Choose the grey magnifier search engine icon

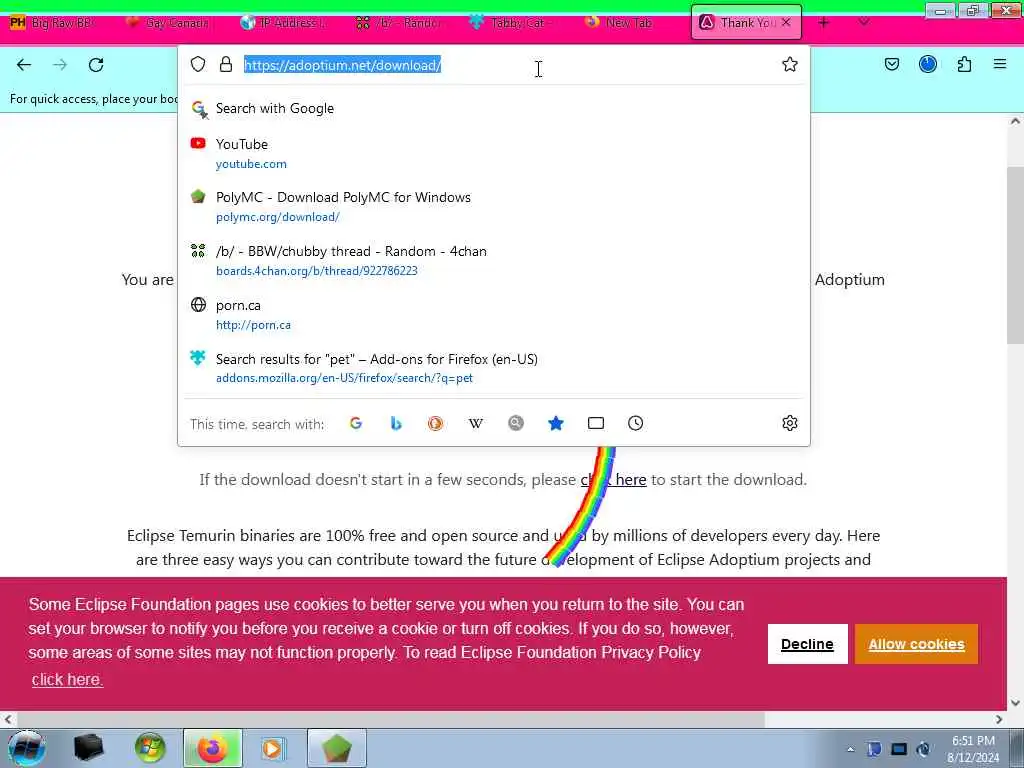pyautogui.click(x=516, y=423)
